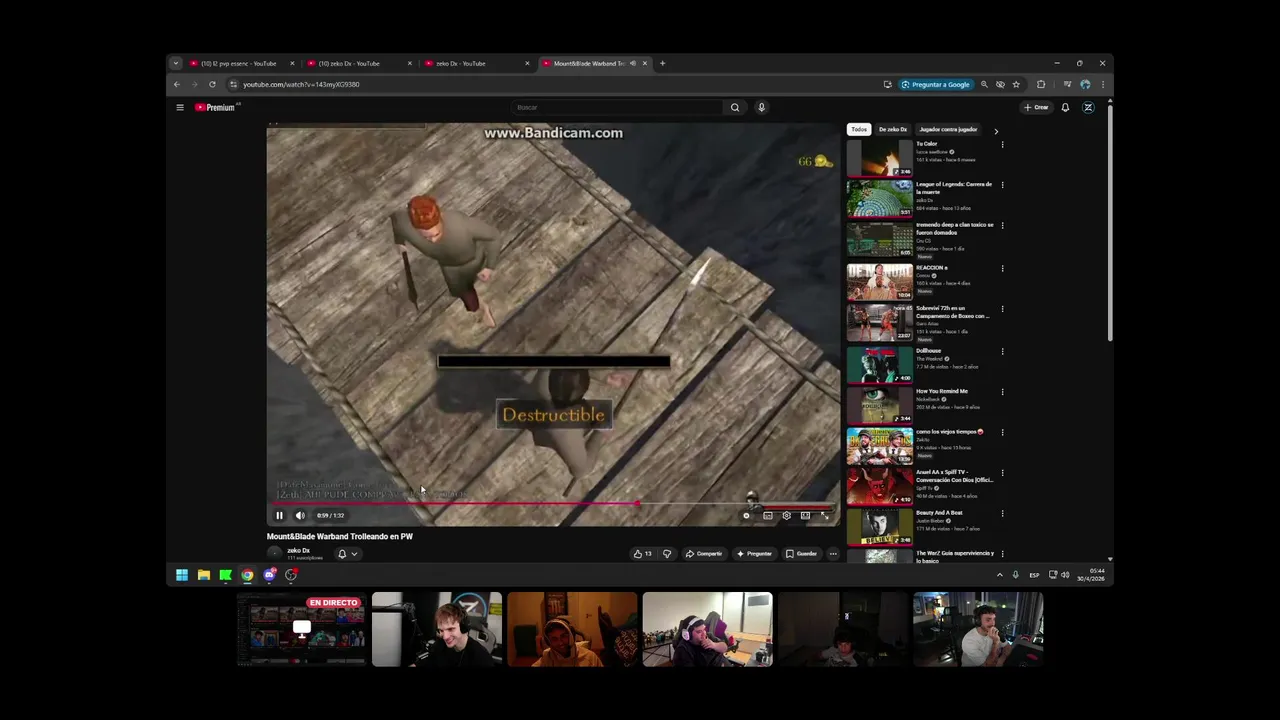
Task: Open the zeko Dx channel avatar
Action: tap(274, 553)
